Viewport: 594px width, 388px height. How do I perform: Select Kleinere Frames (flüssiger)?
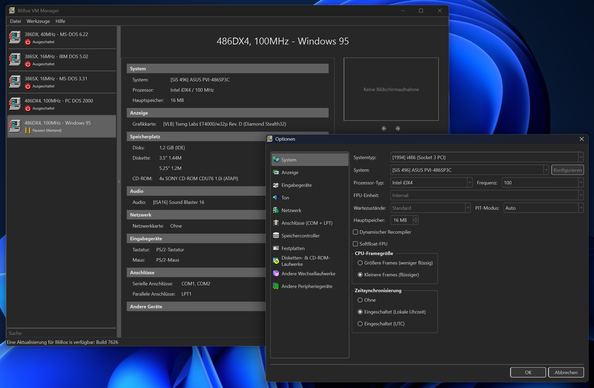tap(360, 275)
